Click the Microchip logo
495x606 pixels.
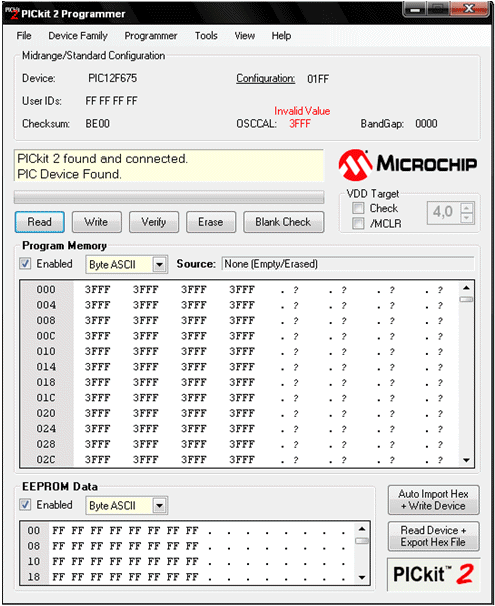point(408,165)
